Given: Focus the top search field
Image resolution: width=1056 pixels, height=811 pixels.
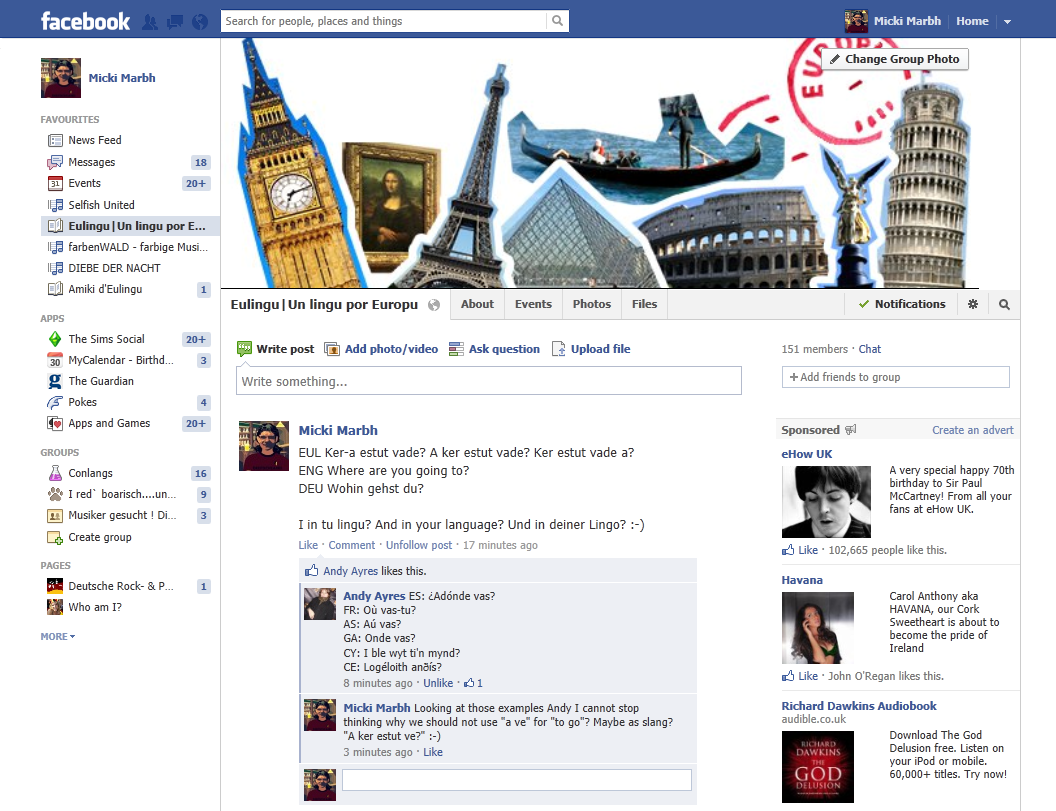Looking at the screenshot, I should 383,21.
